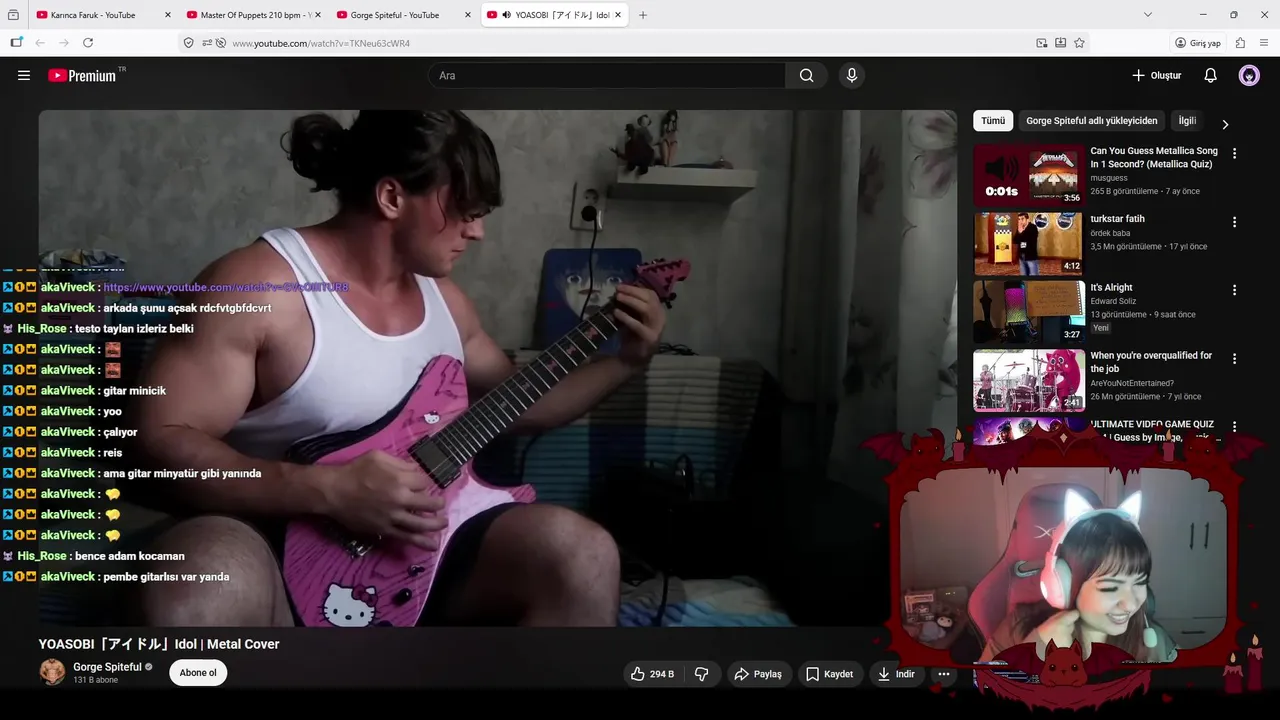Open options for Metallica quiz video
This screenshot has width=1280, height=720.
click(1234, 154)
